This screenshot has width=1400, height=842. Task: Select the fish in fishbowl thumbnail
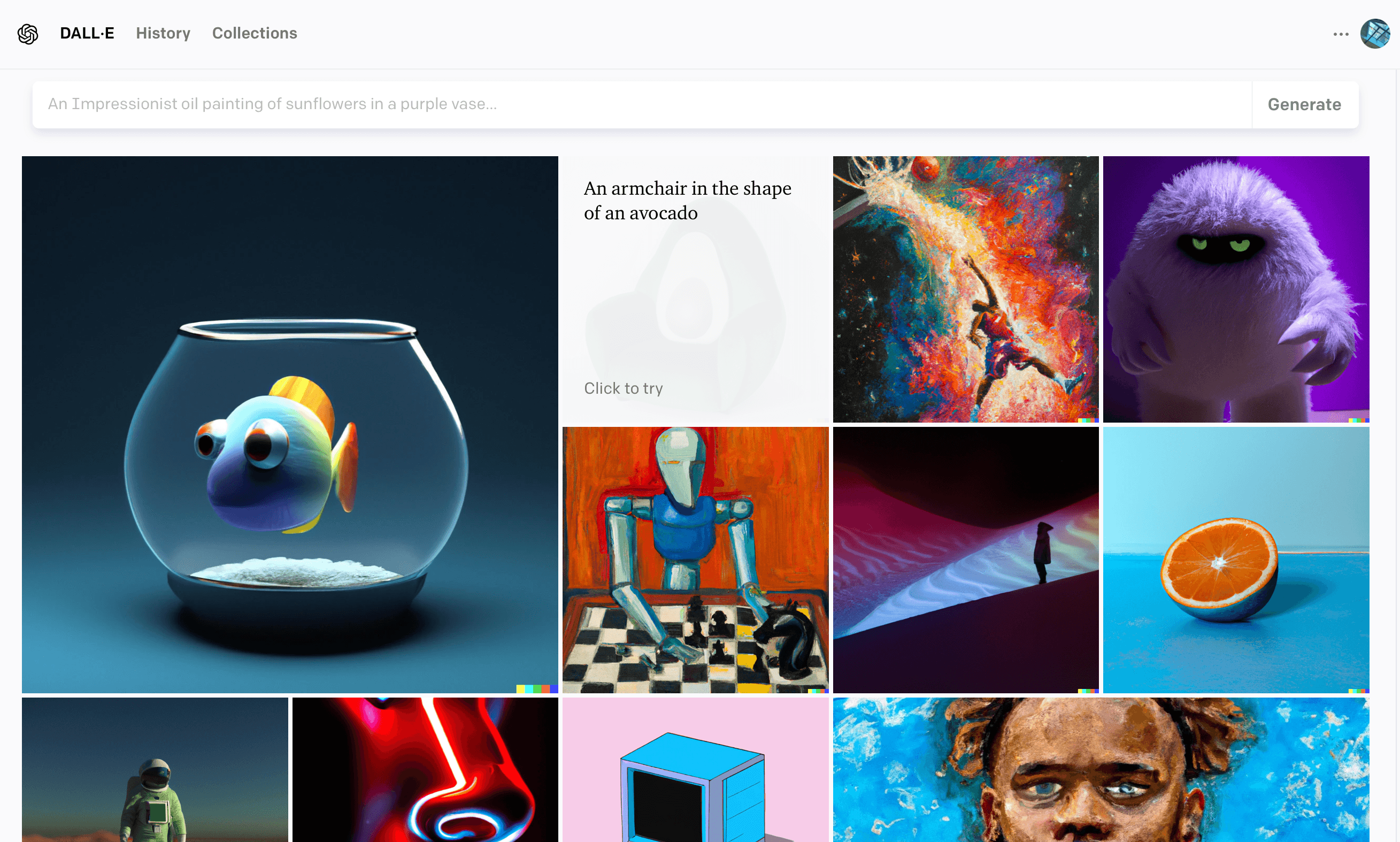[290, 424]
